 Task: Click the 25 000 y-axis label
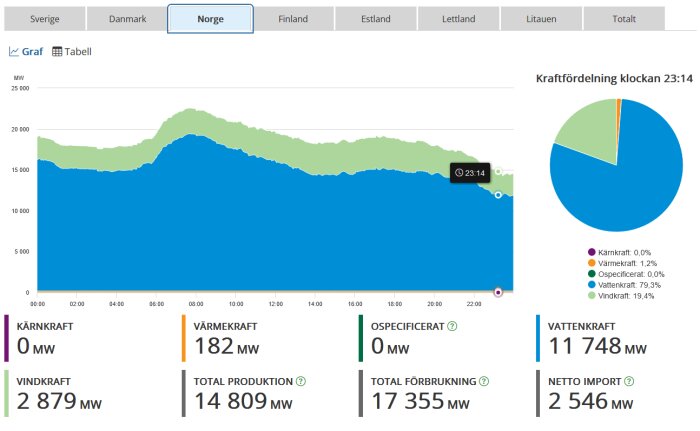pyautogui.click(x=20, y=88)
